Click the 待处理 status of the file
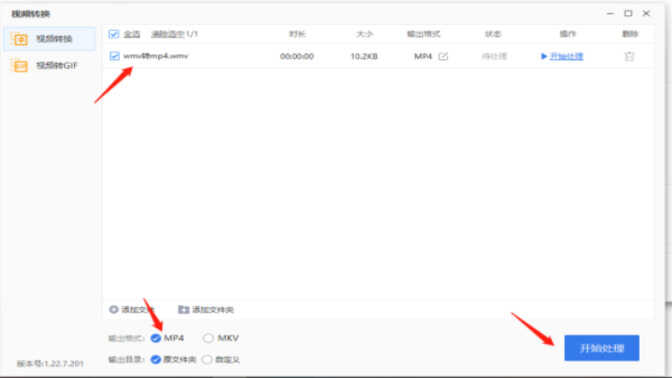 pos(494,56)
